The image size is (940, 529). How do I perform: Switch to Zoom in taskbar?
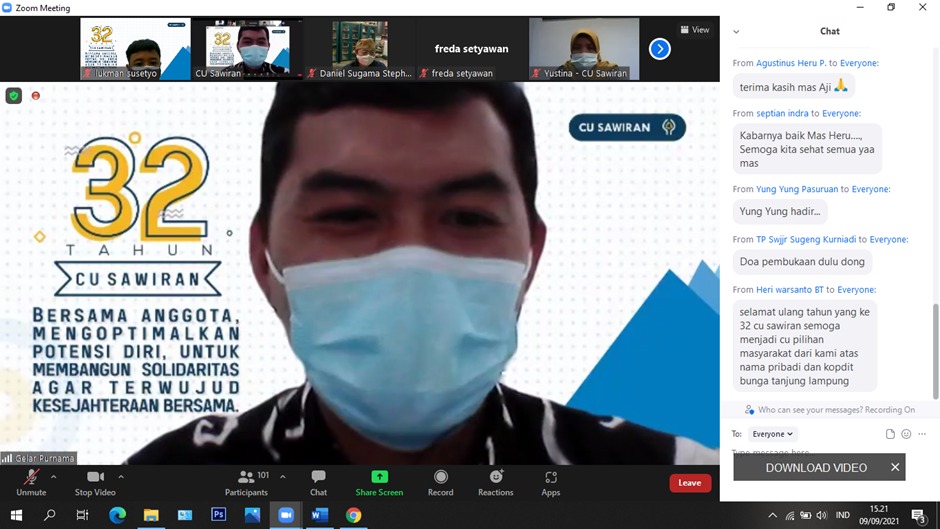coord(286,515)
